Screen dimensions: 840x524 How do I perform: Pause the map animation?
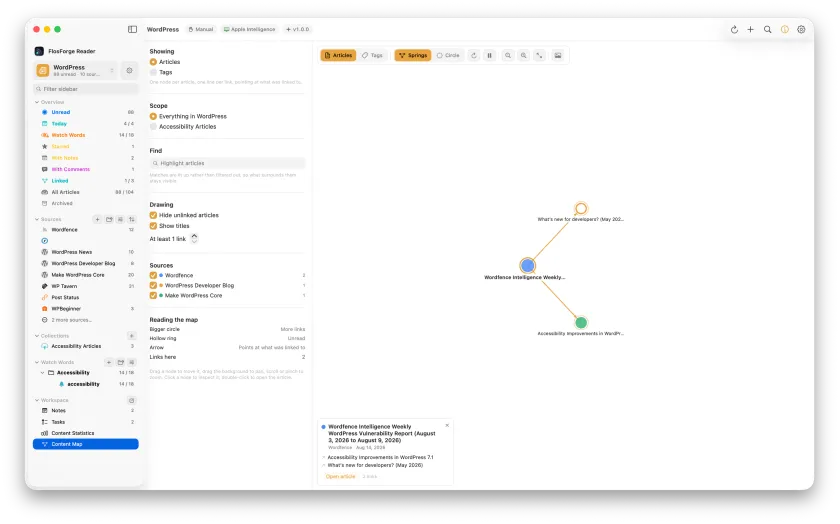[x=490, y=55]
